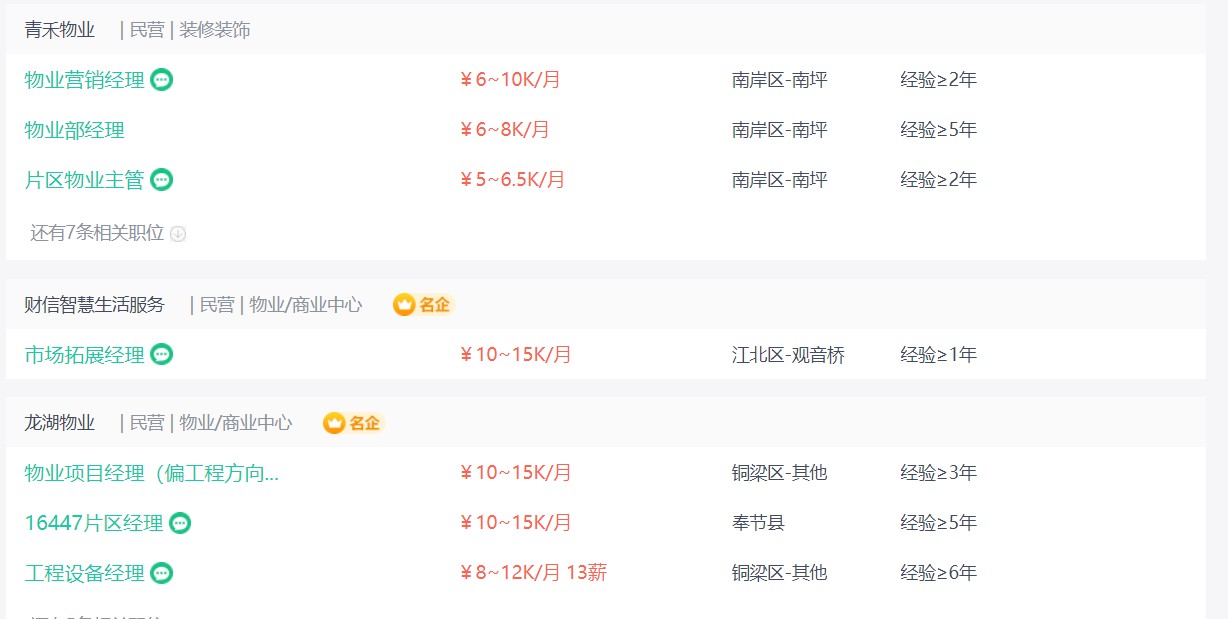Open 物业项目经理（偏工程方向 job listing
The height and width of the screenshot is (619, 1228).
pos(152,473)
